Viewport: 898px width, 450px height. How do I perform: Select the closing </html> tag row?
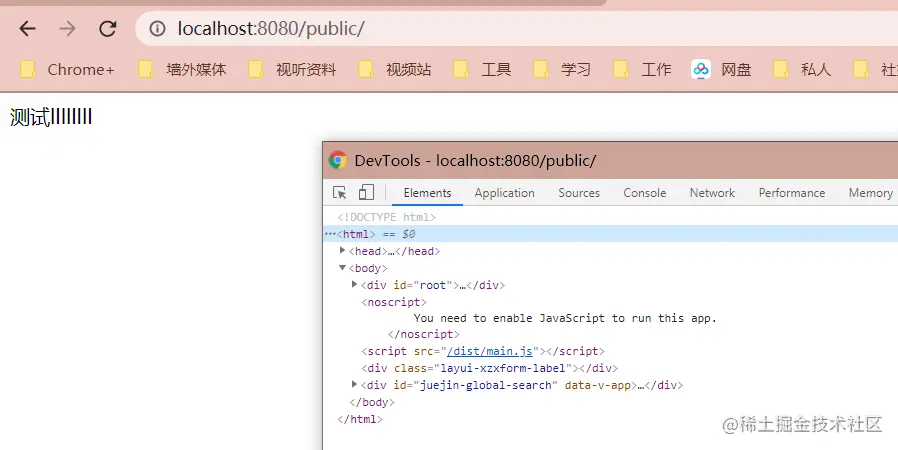(x=360, y=419)
